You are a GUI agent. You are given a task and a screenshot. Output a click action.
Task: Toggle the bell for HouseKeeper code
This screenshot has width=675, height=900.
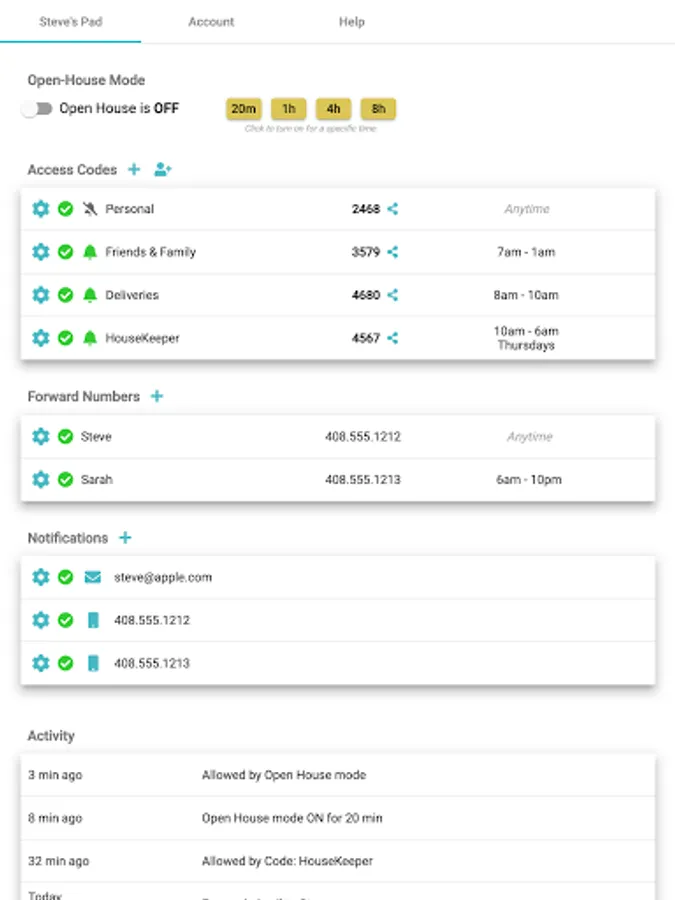(x=90, y=338)
